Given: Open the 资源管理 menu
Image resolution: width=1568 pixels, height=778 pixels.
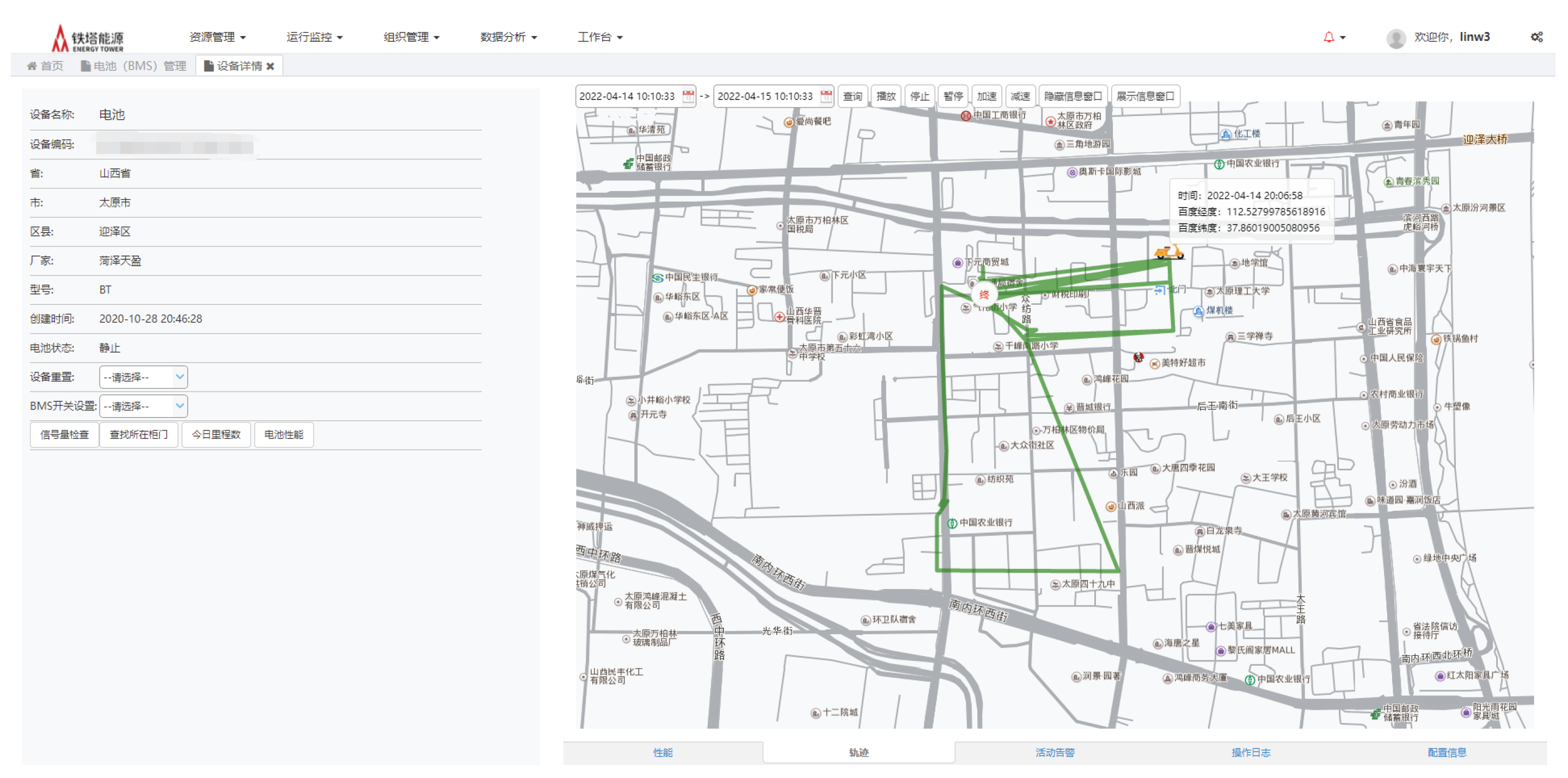Looking at the screenshot, I should point(217,37).
